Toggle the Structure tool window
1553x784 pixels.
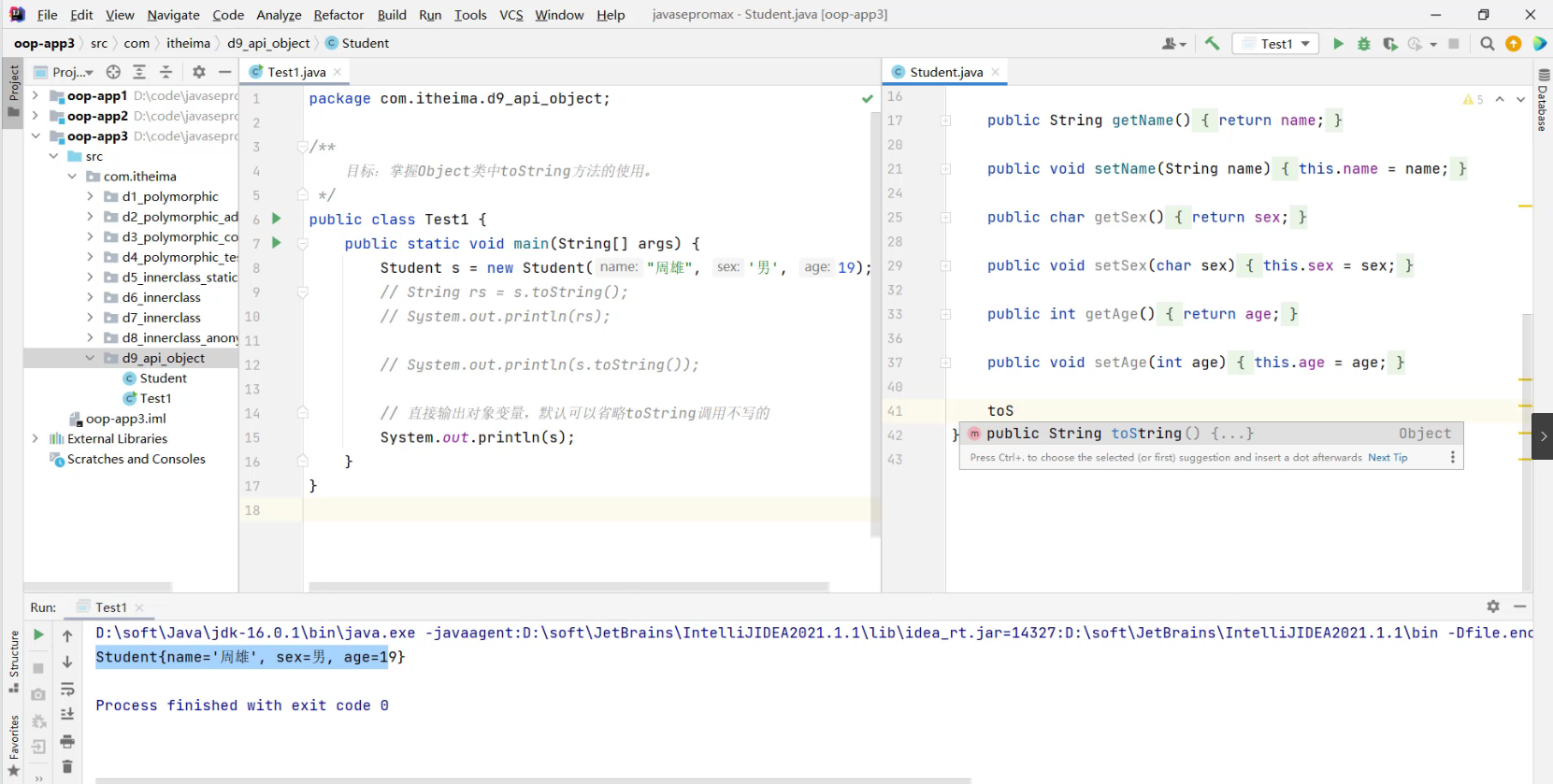(x=13, y=662)
